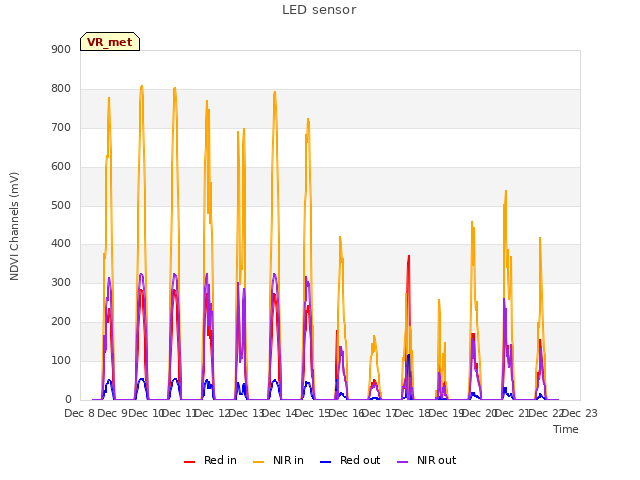640x480 pixels.
Task: Click the VR_met annotation label
Action: [x=110, y=42]
